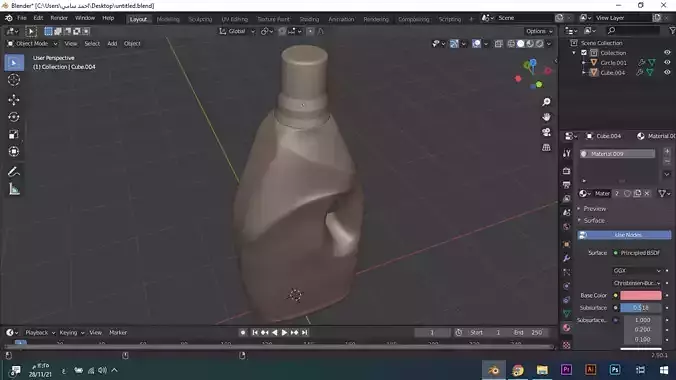This screenshot has width=676, height=380.
Task: Open the Render menu
Action: (x=59, y=18)
